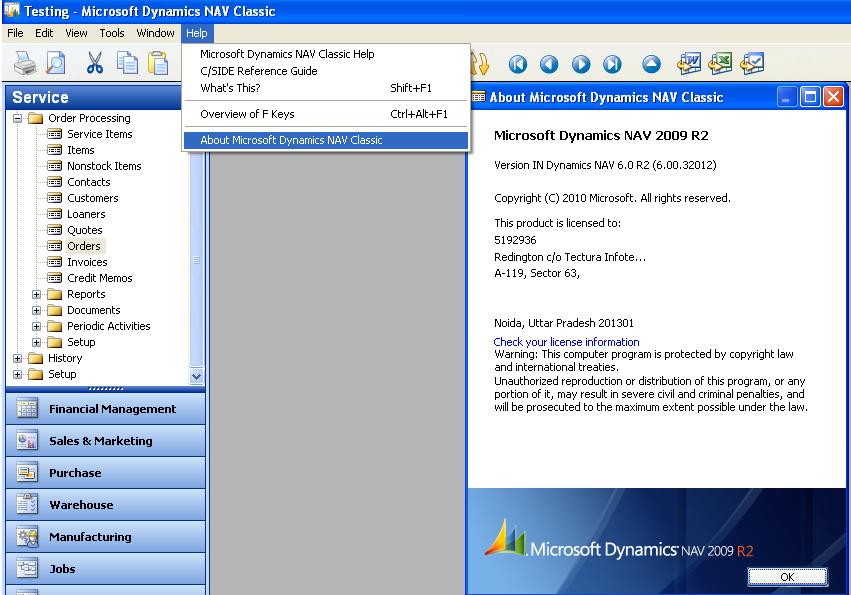
Task: Expand the Setup folder under Order Processing
Action: 36,343
